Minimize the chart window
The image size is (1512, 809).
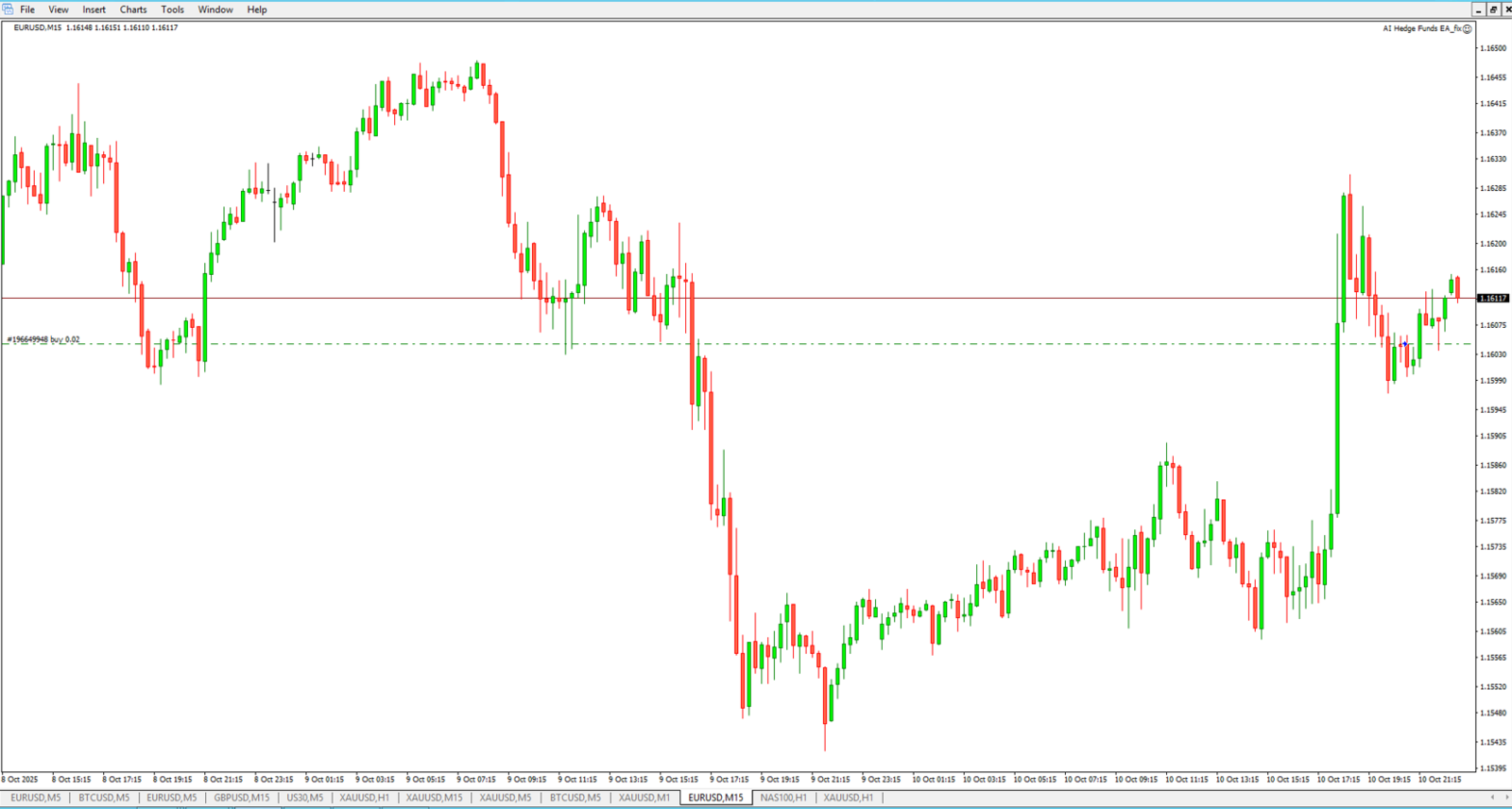coord(1478,9)
